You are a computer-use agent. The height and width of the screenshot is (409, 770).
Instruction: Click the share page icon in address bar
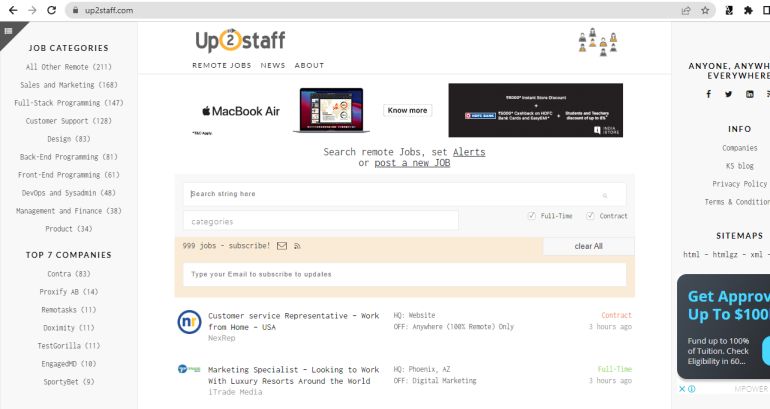[686, 10]
